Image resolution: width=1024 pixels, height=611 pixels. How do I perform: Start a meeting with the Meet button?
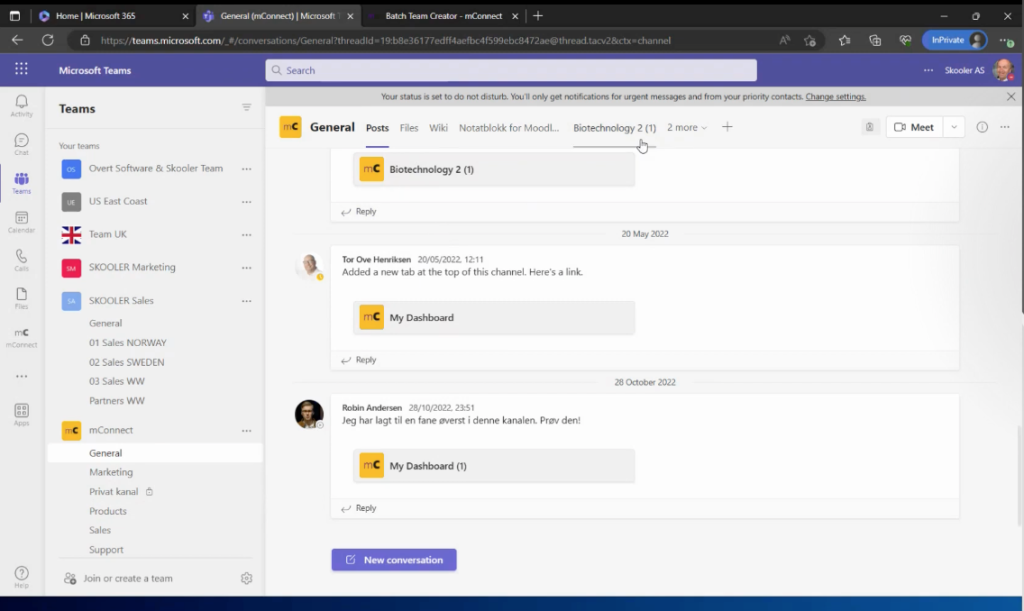pos(912,127)
